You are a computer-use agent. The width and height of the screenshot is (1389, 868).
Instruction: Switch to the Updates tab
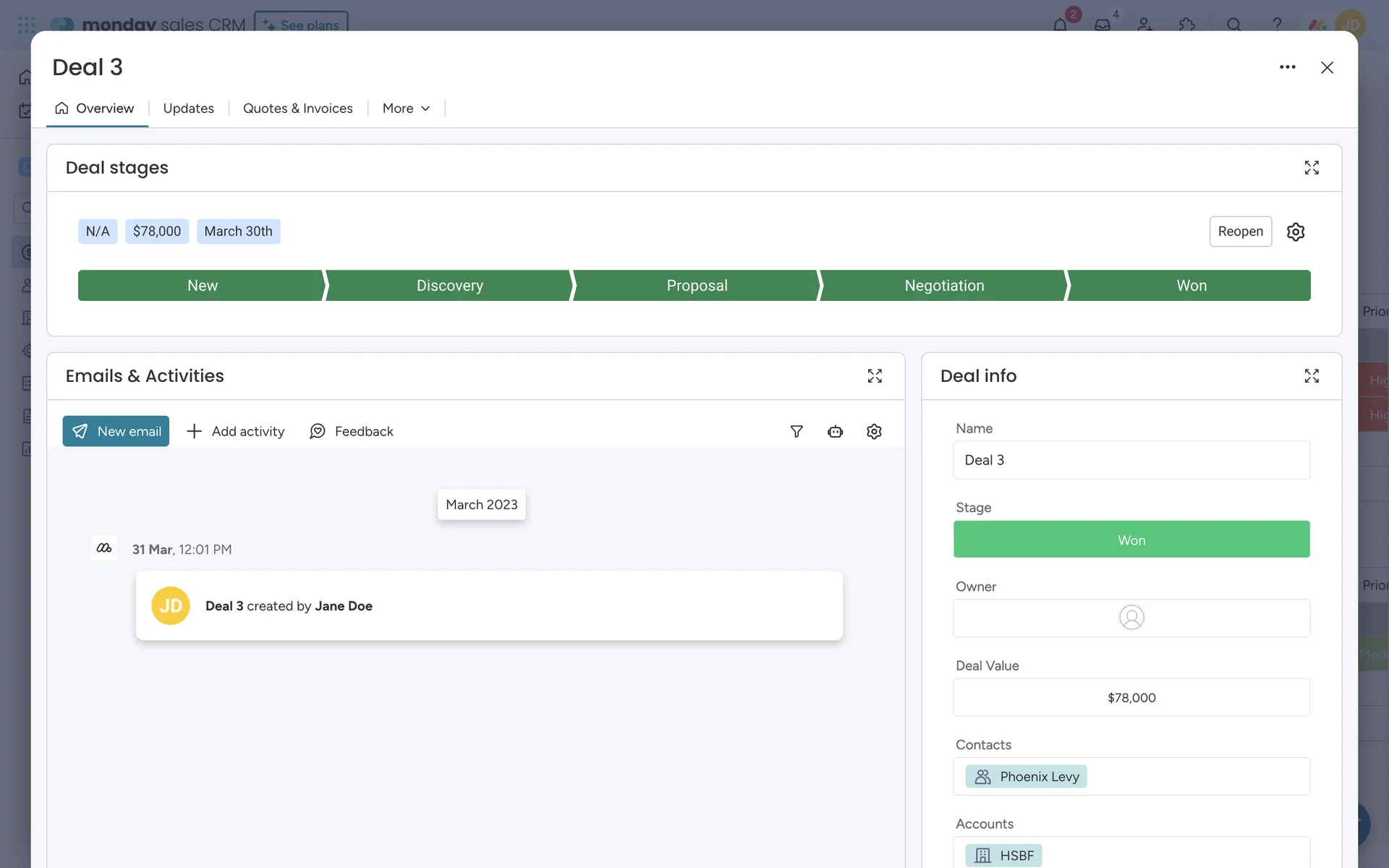[x=188, y=109]
